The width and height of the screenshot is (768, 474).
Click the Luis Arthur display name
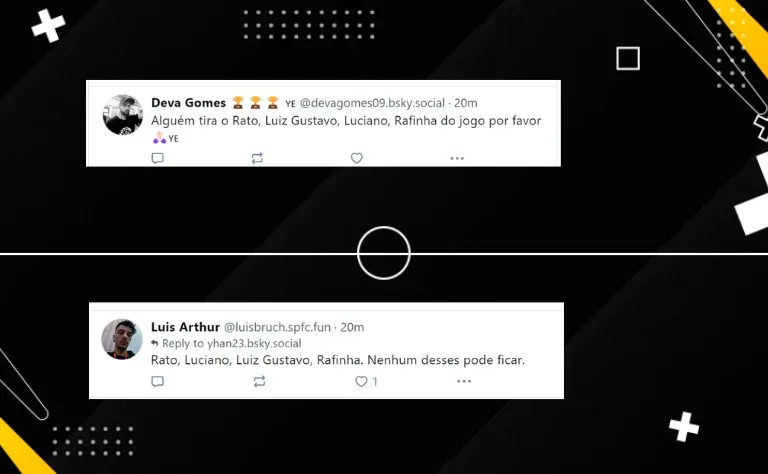(x=185, y=327)
